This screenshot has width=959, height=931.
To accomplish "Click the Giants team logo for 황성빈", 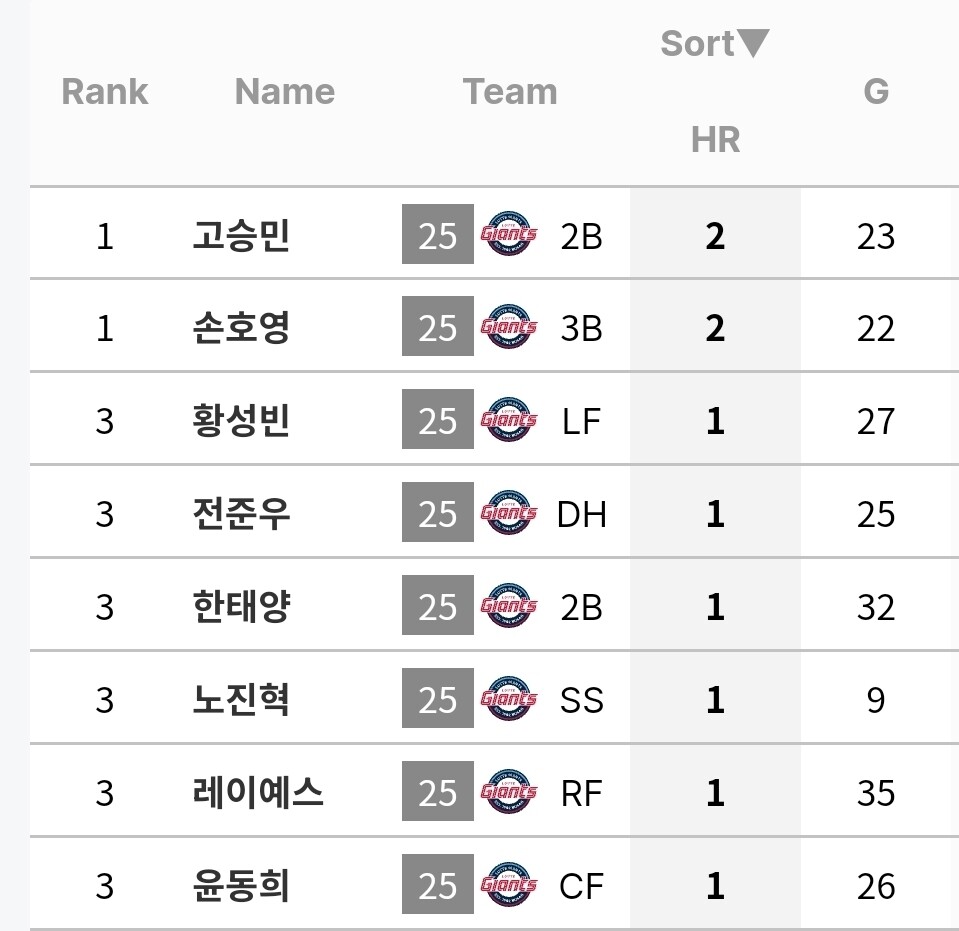I will click(509, 421).
